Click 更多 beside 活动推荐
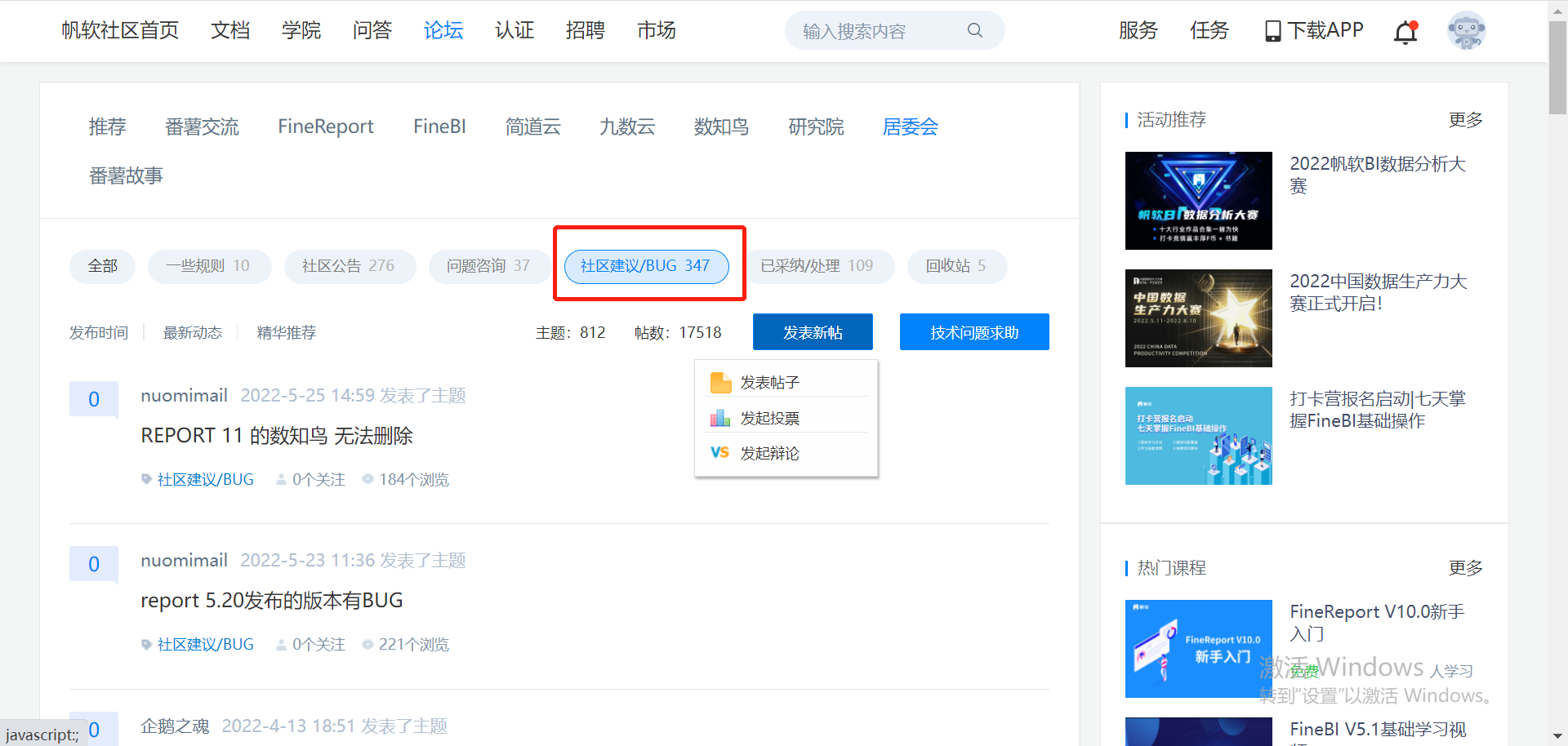The image size is (1568, 746). pyautogui.click(x=1466, y=120)
